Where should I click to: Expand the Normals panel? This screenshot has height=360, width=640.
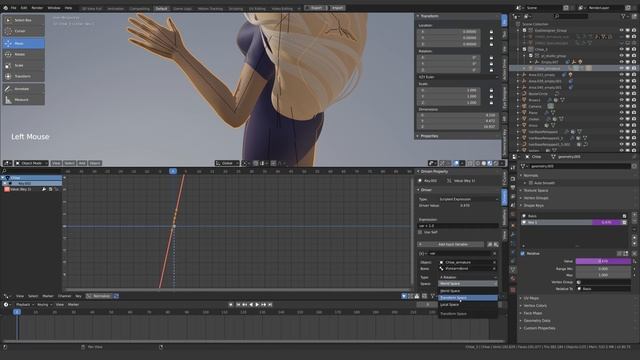pos(531,175)
